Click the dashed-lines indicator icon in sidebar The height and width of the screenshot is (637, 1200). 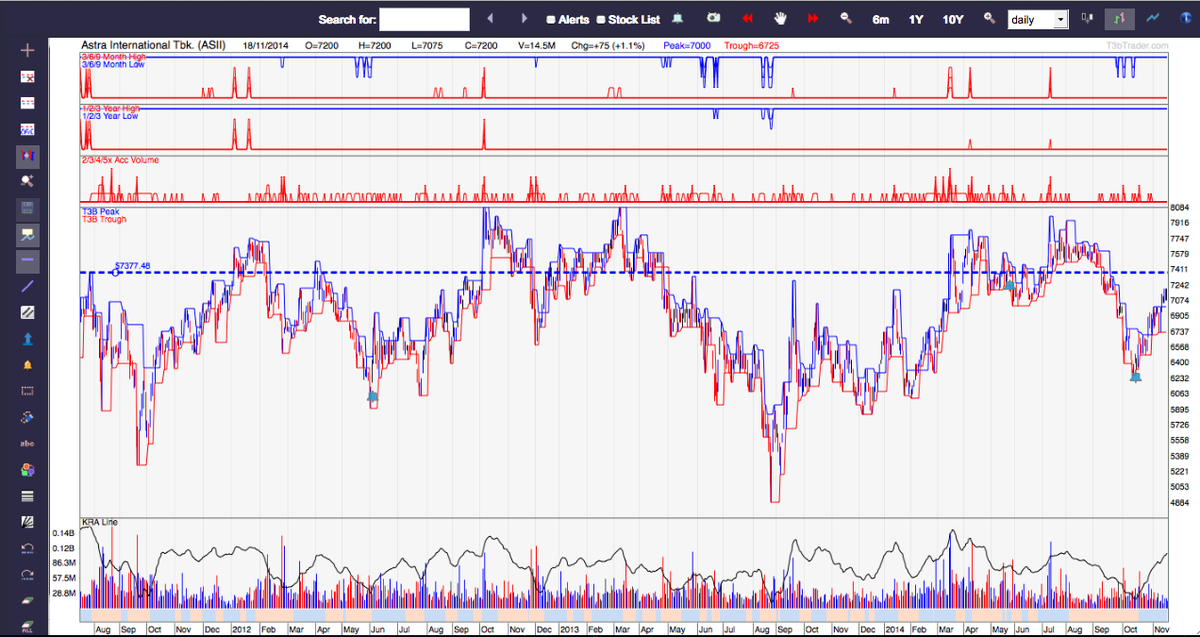[27, 103]
